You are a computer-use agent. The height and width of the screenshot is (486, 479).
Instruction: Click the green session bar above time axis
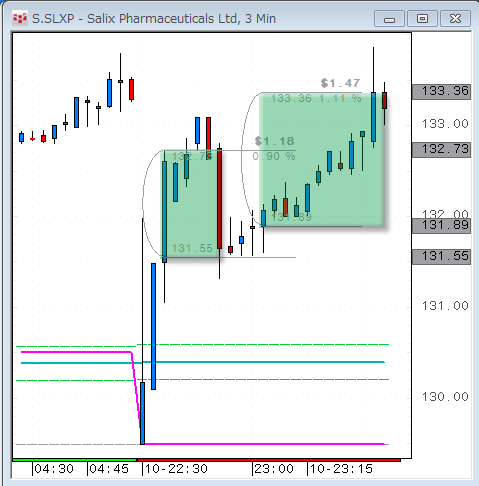point(74,460)
